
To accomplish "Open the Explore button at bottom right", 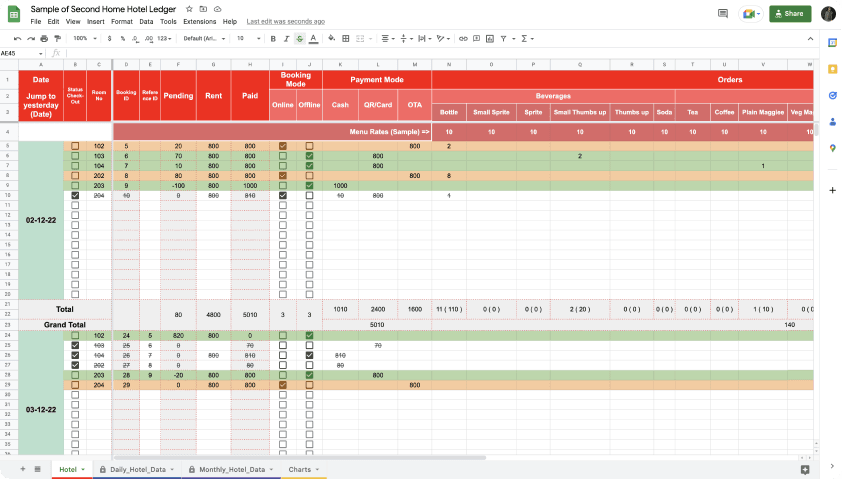I will (805, 469).
